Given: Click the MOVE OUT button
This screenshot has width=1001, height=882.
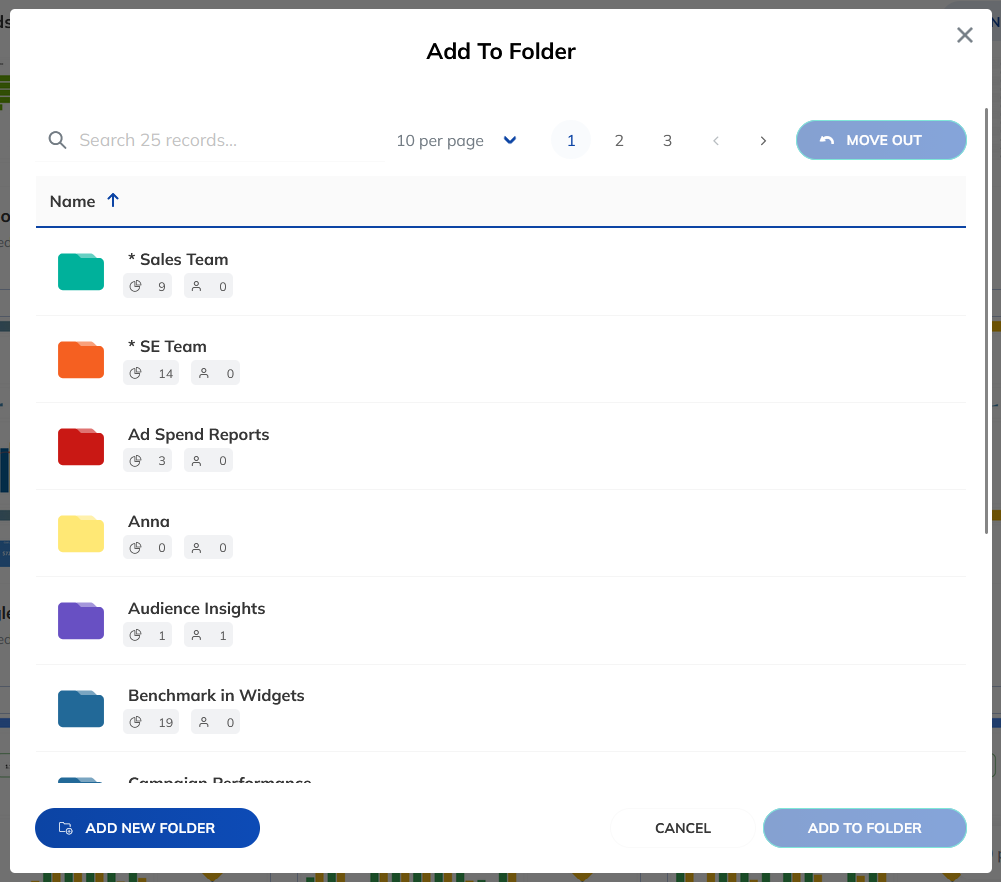Looking at the screenshot, I should [x=881, y=140].
